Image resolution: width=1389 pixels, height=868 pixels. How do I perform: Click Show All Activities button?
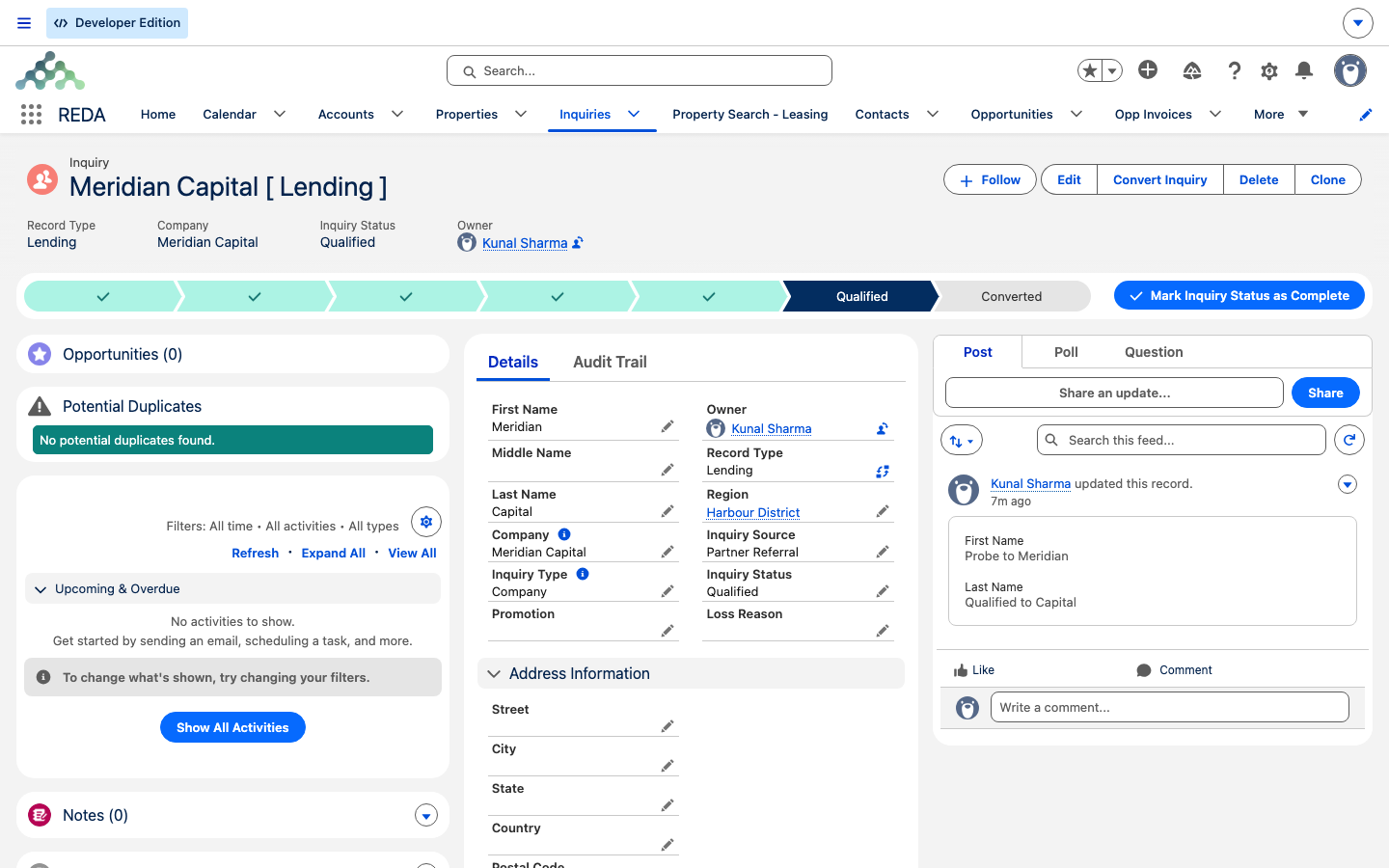pyautogui.click(x=232, y=727)
